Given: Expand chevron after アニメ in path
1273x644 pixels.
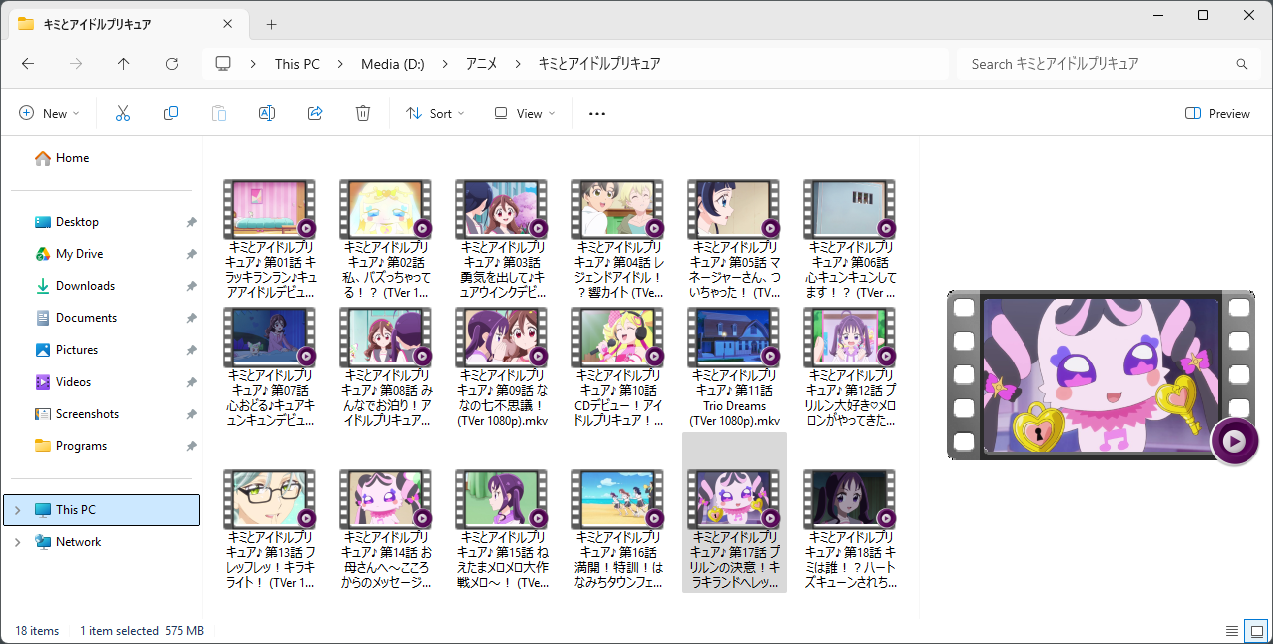Looking at the screenshot, I should tap(518, 64).
